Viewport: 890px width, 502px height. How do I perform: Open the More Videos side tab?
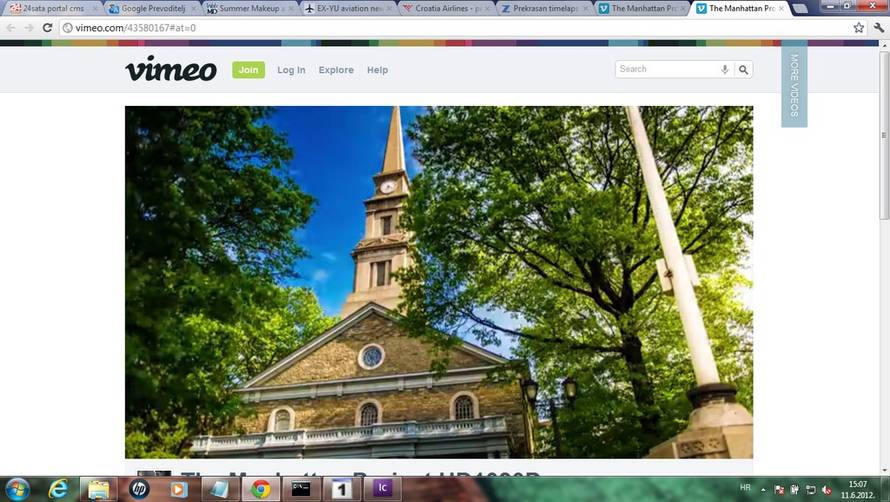(794, 85)
